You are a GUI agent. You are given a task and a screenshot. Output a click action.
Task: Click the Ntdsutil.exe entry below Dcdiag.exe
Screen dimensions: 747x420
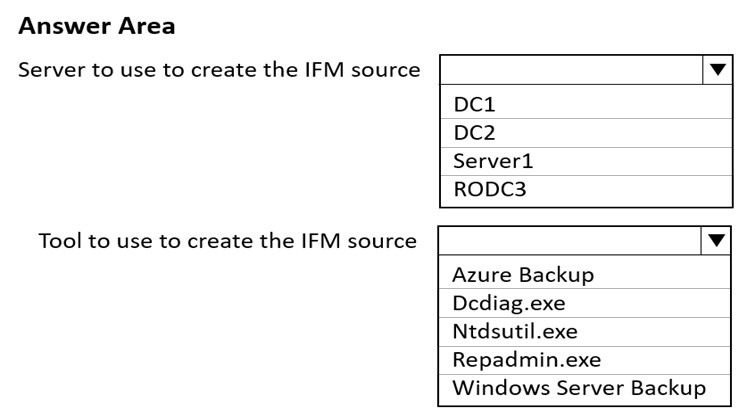pos(584,332)
